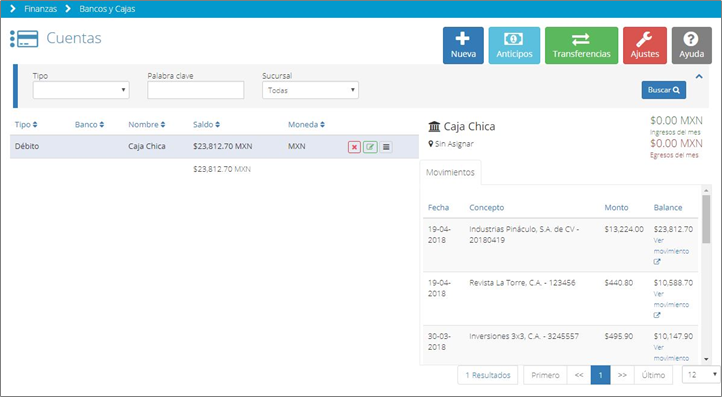This screenshot has width=722, height=397.
Task: Sort table by Saldo column
Action: click(x=206, y=124)
